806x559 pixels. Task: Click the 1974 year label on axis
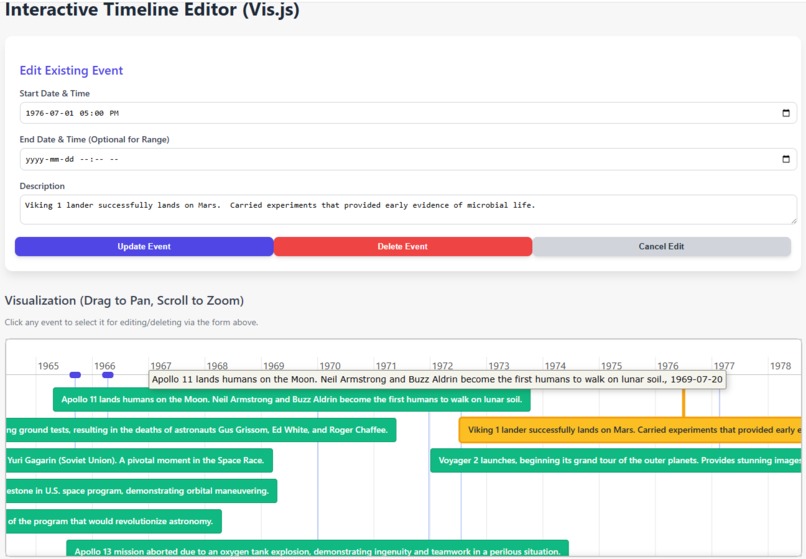555,366
